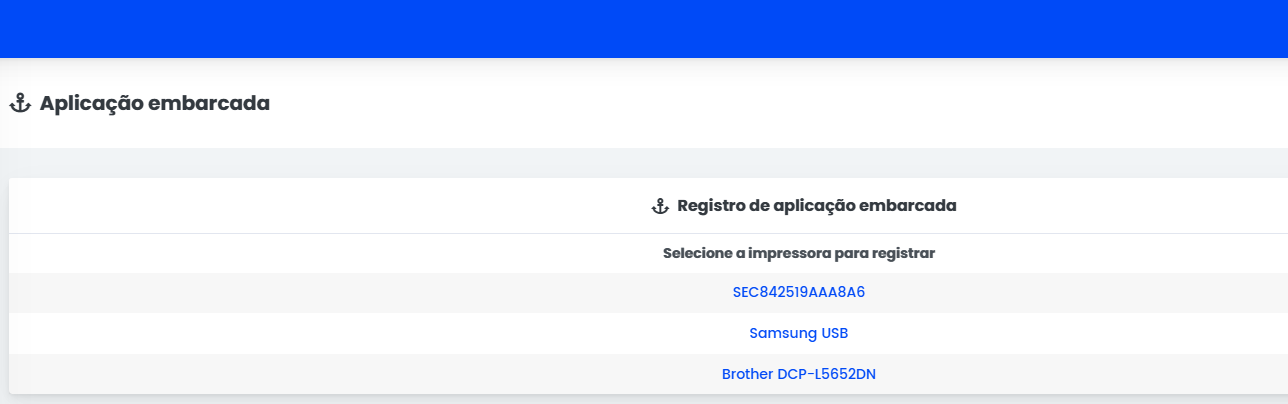The image size is (1288, 404).
Task: Open the Brother DCP-L5652DN printer link
Action: pyautogui.click(x=798, y=374)
